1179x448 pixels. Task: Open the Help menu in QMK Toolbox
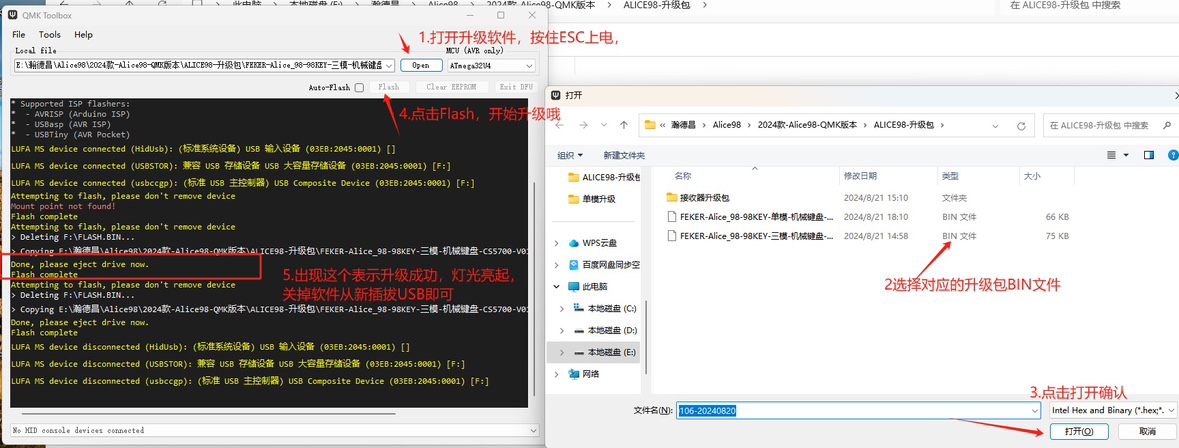click(83, 34)
